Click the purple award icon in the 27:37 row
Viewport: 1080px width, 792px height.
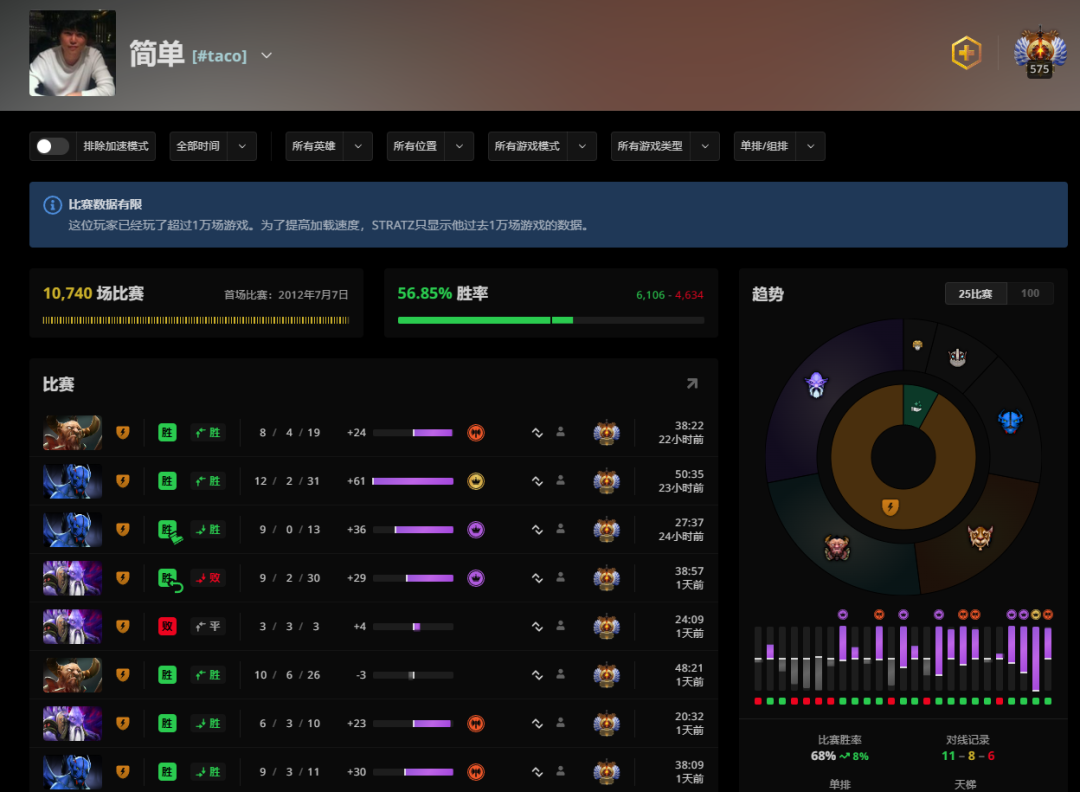pyautogui.click(x=476, y=530)
